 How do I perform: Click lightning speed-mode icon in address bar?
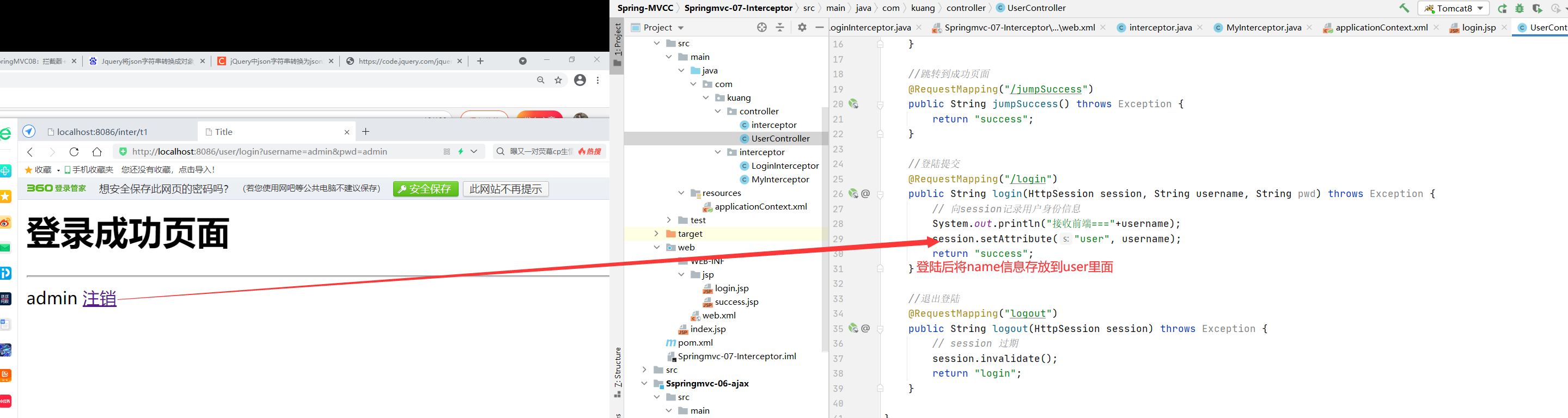click(x=461, y=151)
